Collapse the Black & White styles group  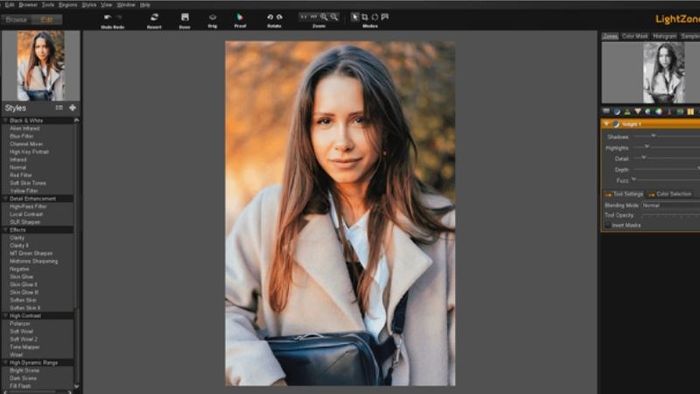[x=6, y=120]
